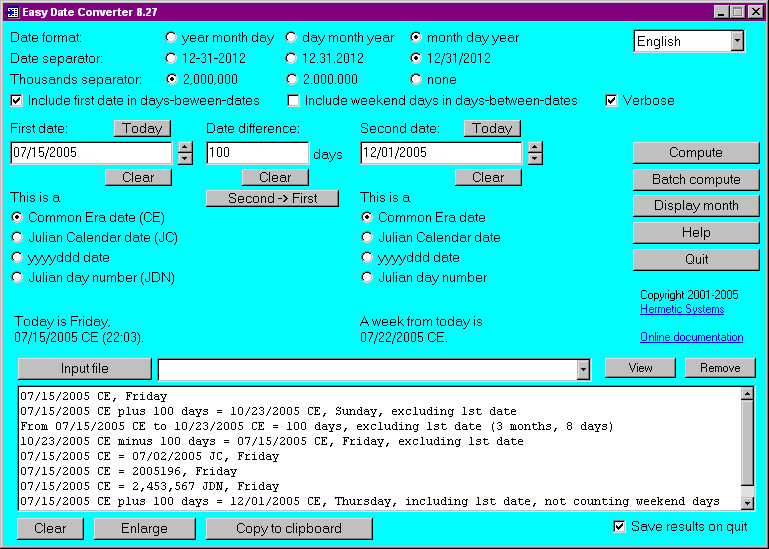
Task: Decrement Second date with down arrow
Action: click(535, 158)
